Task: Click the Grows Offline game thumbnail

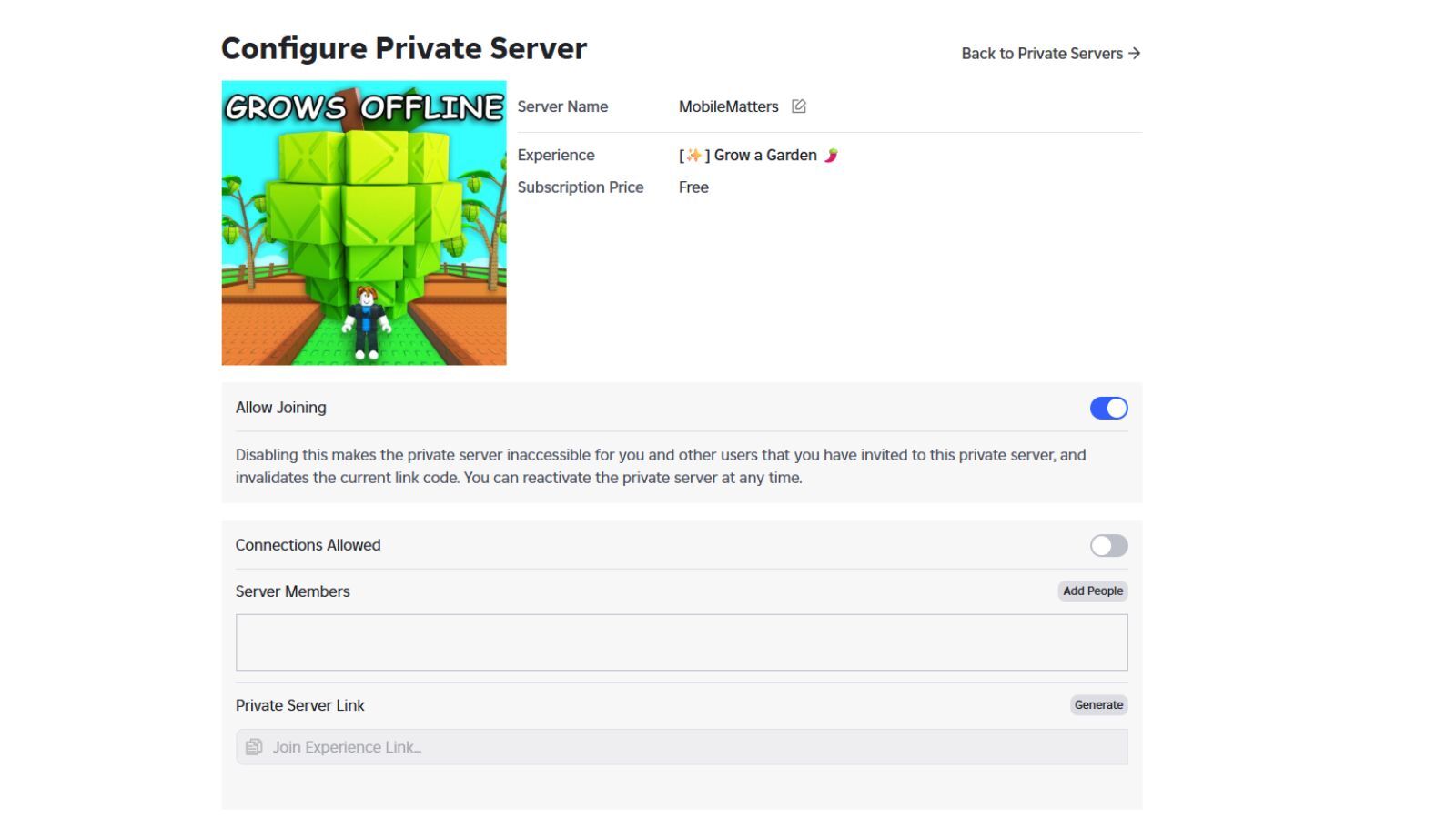Action: tap(364, 223)
